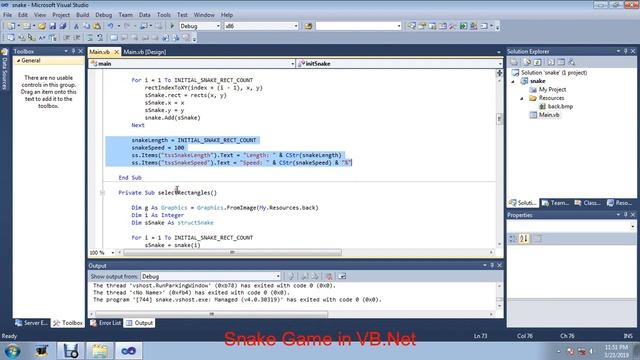Increase line indent toolbar icon
Viewport: 640px width, 360px height.
(x=77, y=38)
